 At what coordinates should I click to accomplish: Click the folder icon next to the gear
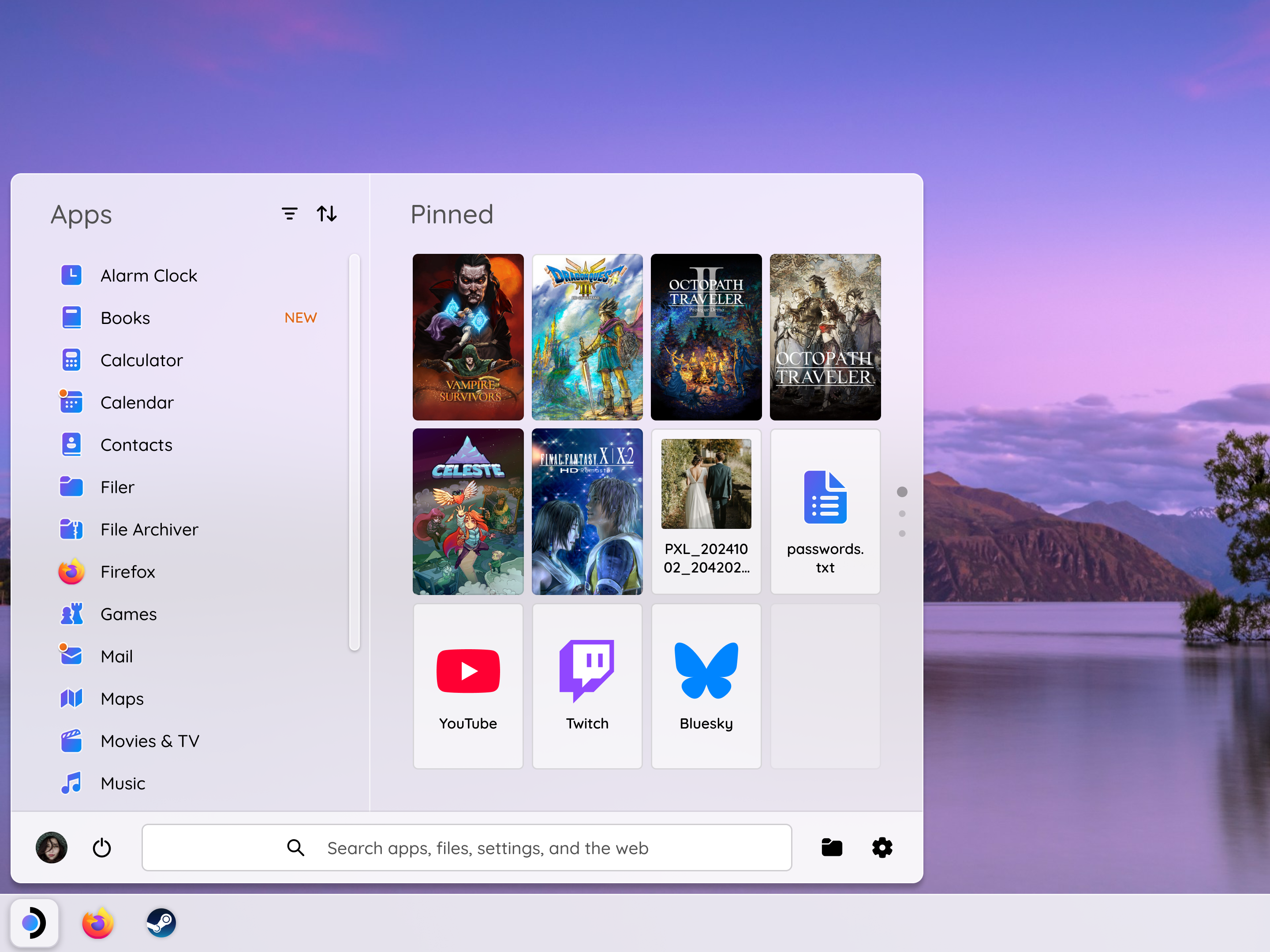pyautogui.click(x=831, y=848)
